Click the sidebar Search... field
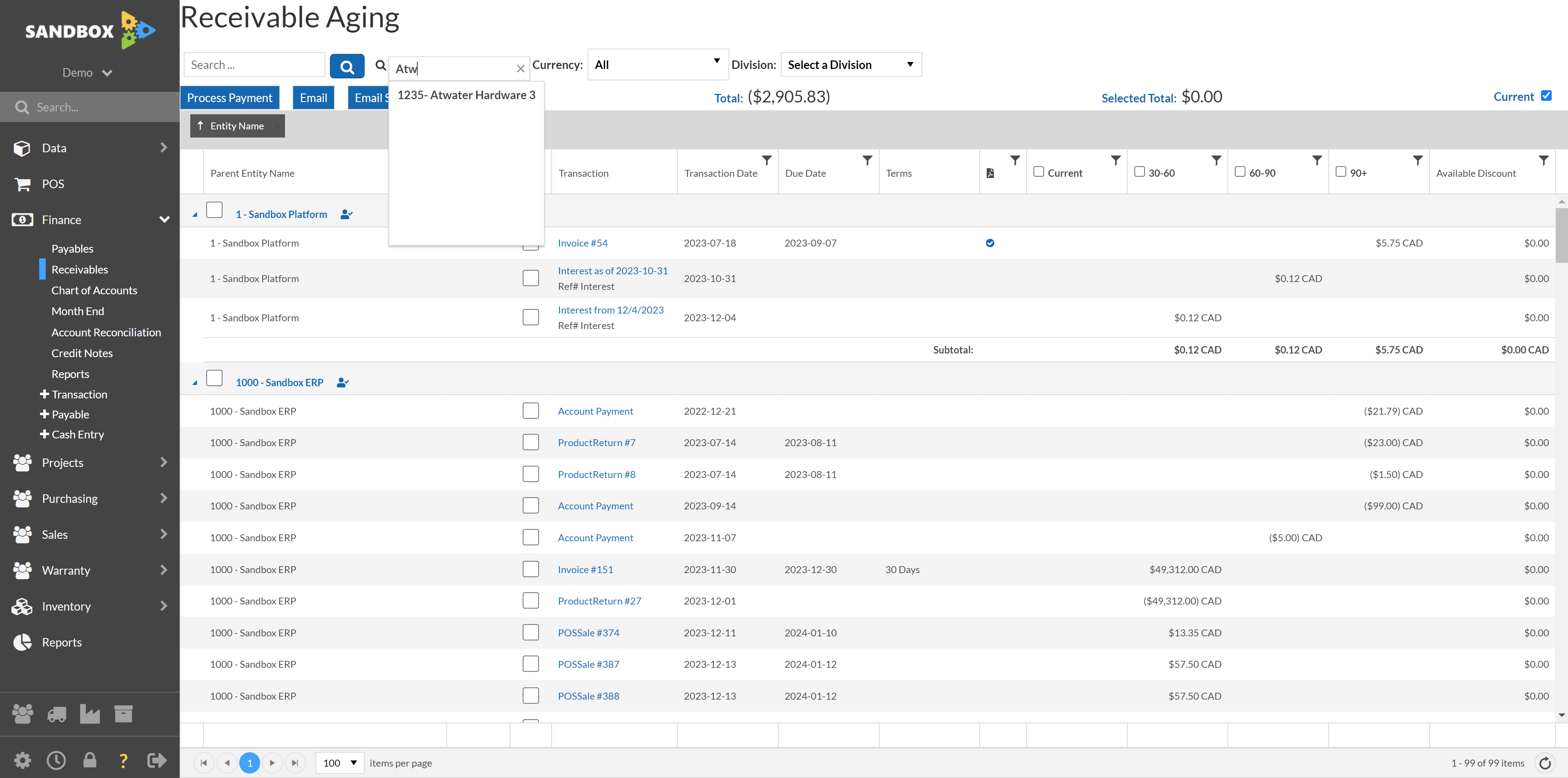This screenshot has width=1568, height=778. click(x=89, y=107)
